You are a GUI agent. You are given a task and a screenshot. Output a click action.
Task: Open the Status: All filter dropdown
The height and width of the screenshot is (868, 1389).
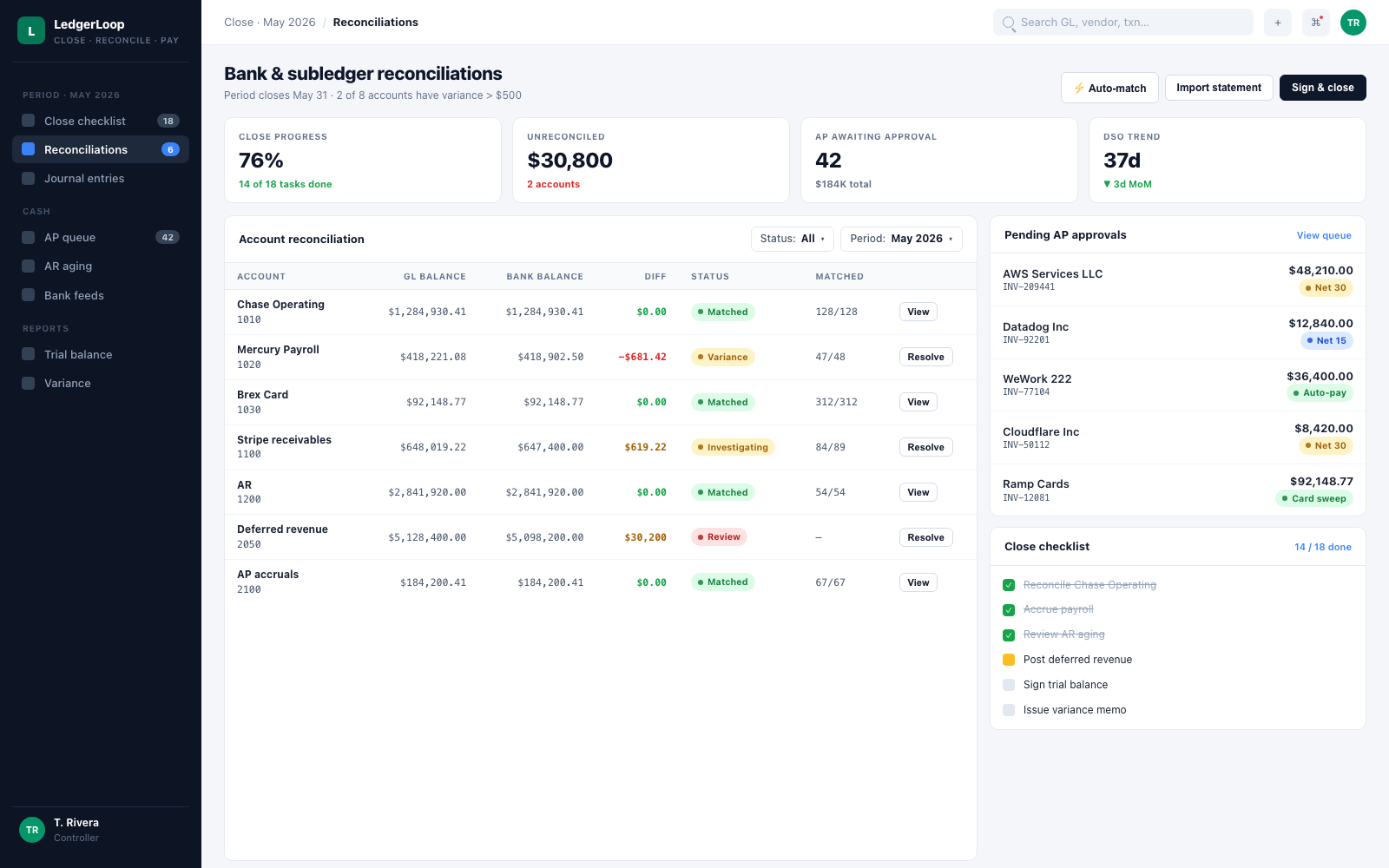click(x=793, y=239)
